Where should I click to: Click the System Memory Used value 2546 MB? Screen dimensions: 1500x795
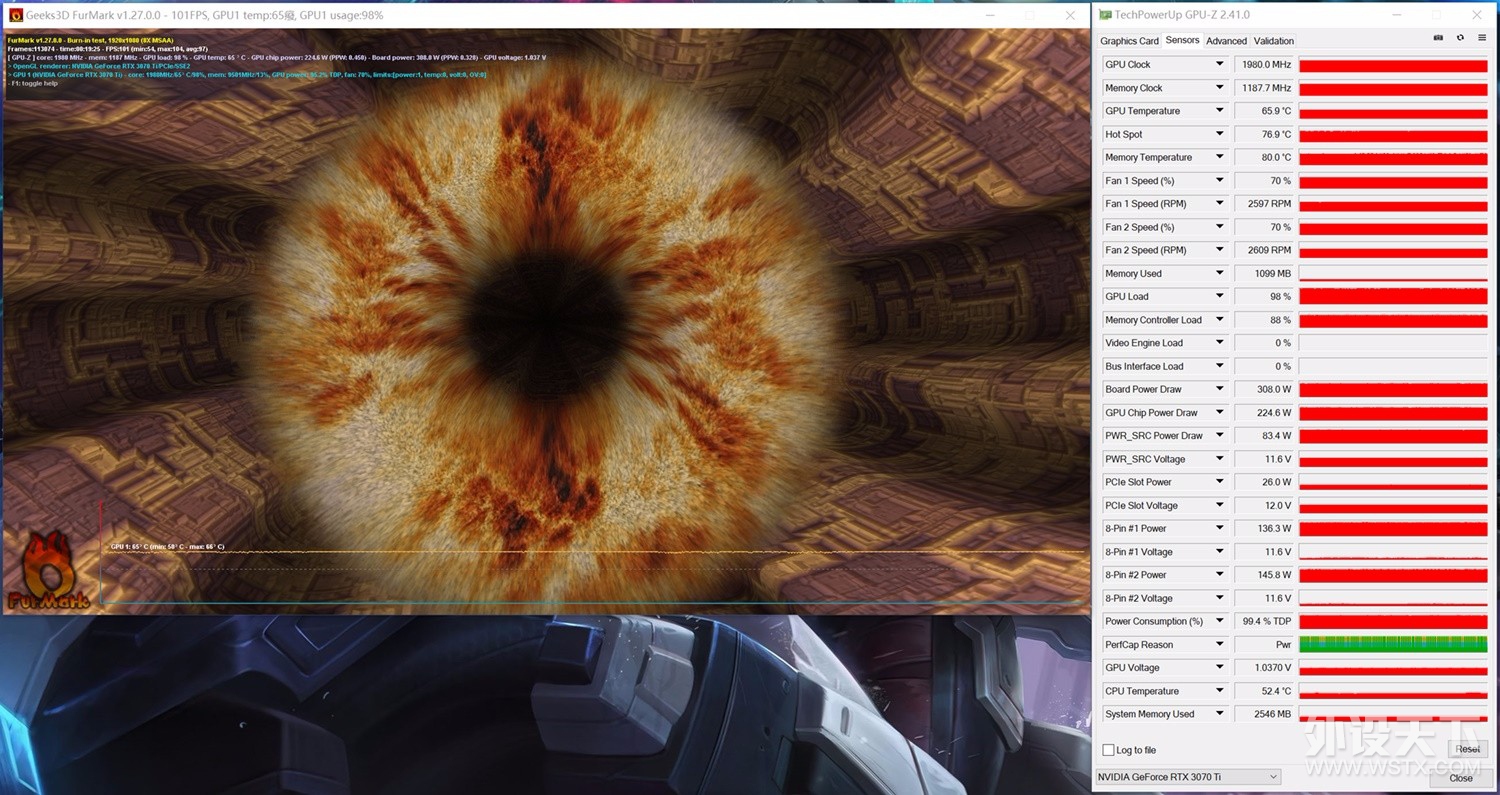coord(1264,714)
